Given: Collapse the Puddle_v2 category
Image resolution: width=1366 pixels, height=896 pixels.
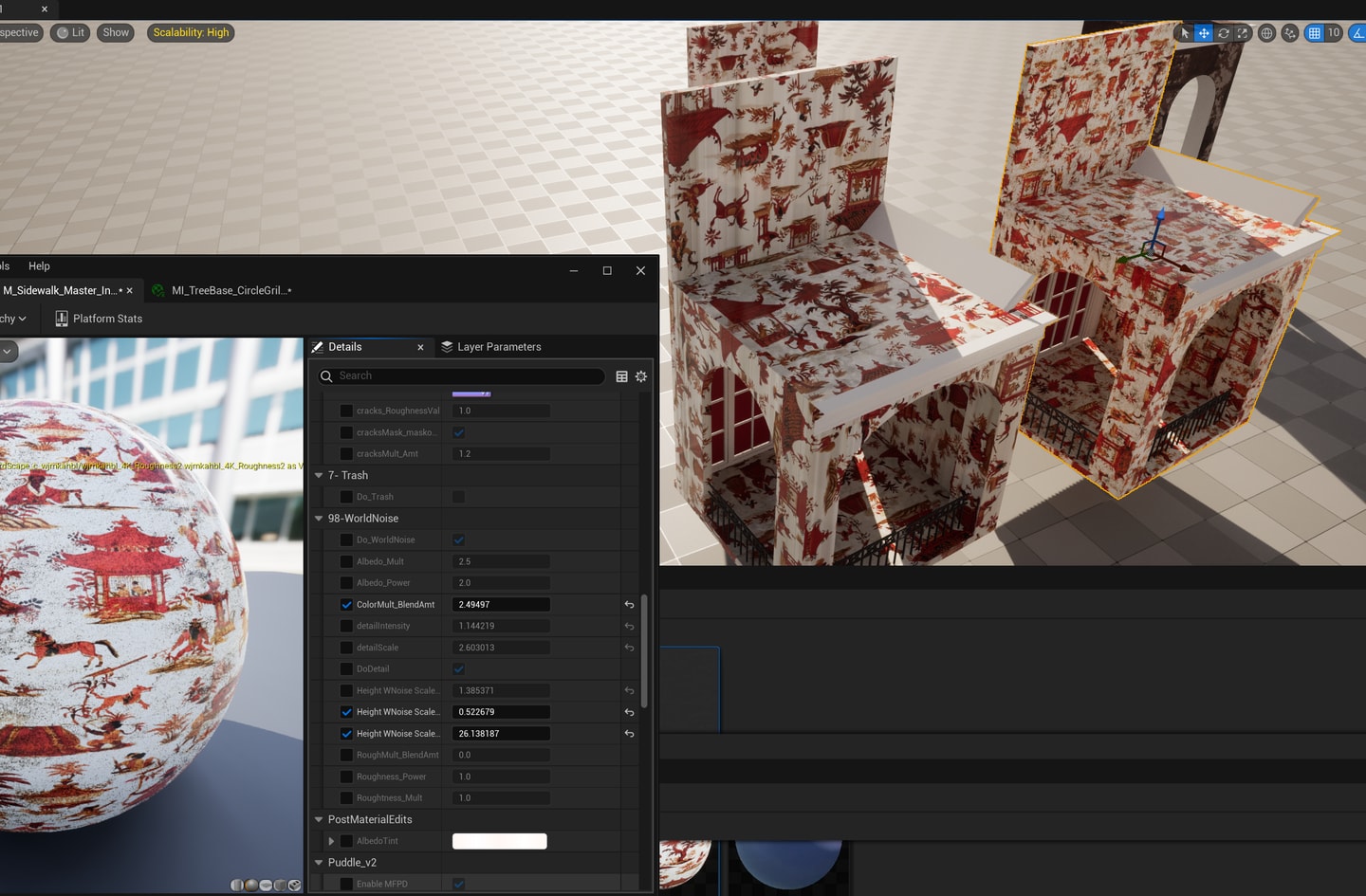Looking at the screenshot, I should tap(319, 863).
